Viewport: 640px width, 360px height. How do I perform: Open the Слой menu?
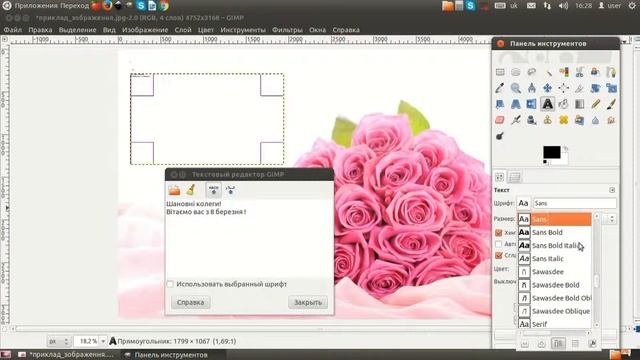pos(183,30)
